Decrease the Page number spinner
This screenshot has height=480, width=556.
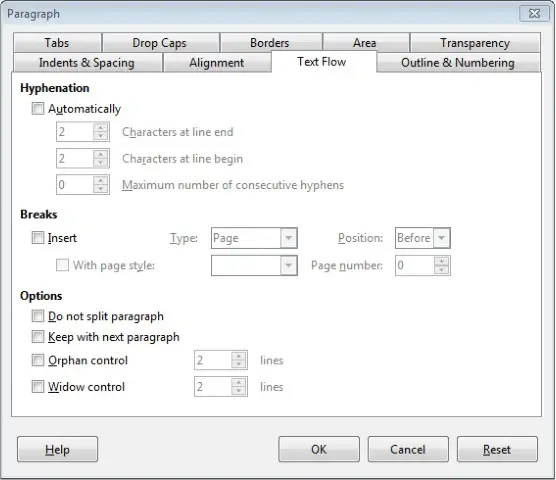[441, 269]
